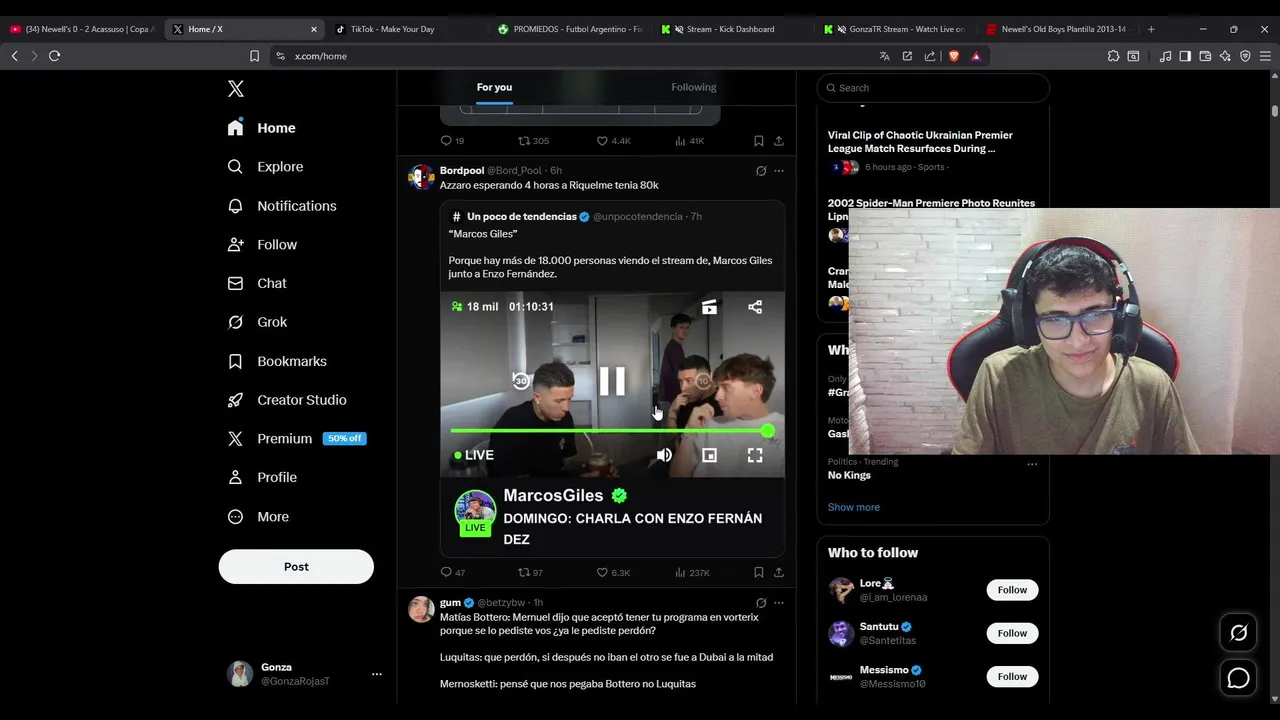Follow the Lore account
The image size is (1280, 720).
point(1012,590)
